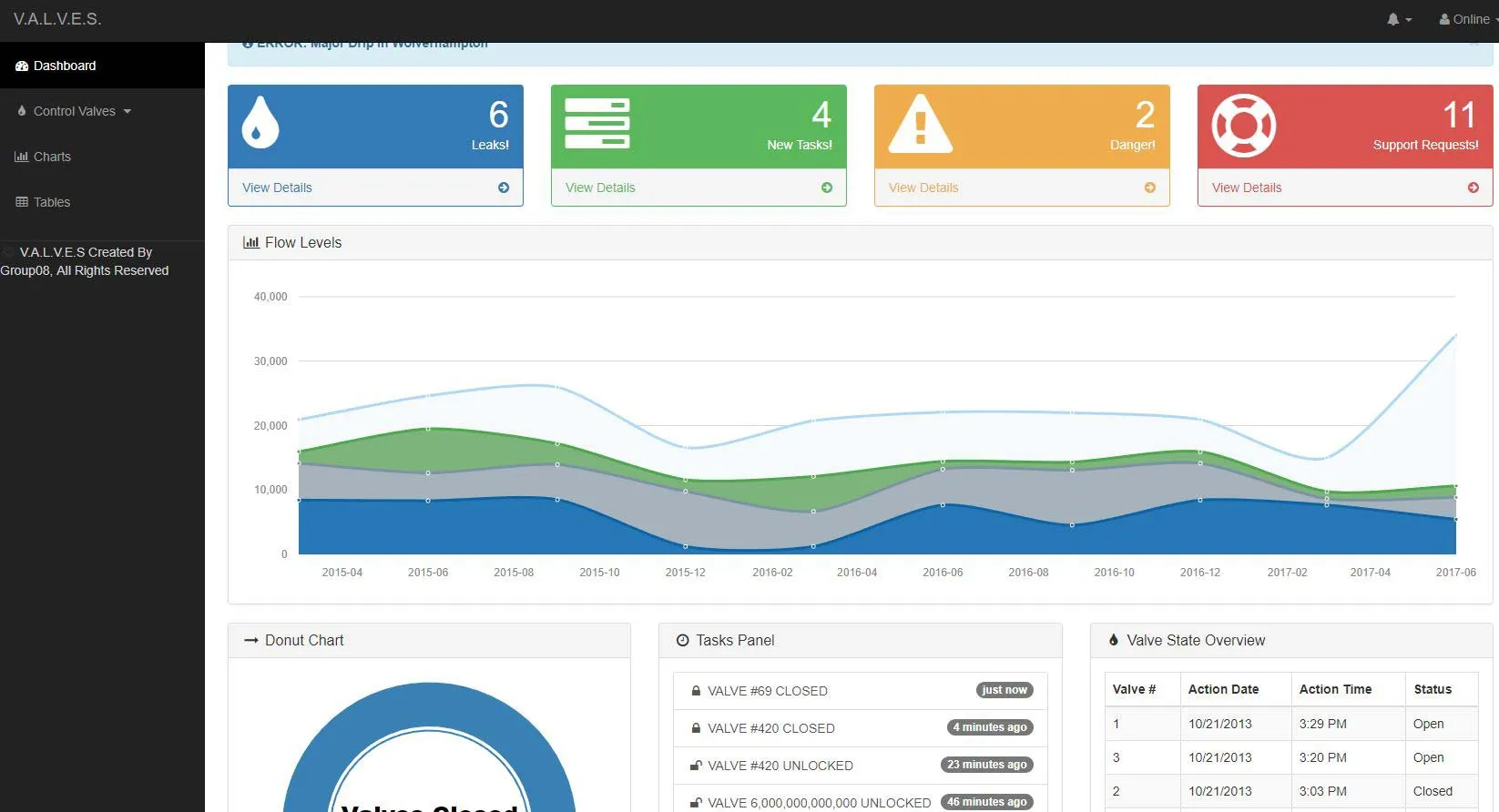Click the arrow icon in Leaks card footer
1499x812 pixels.
point(504,188)
